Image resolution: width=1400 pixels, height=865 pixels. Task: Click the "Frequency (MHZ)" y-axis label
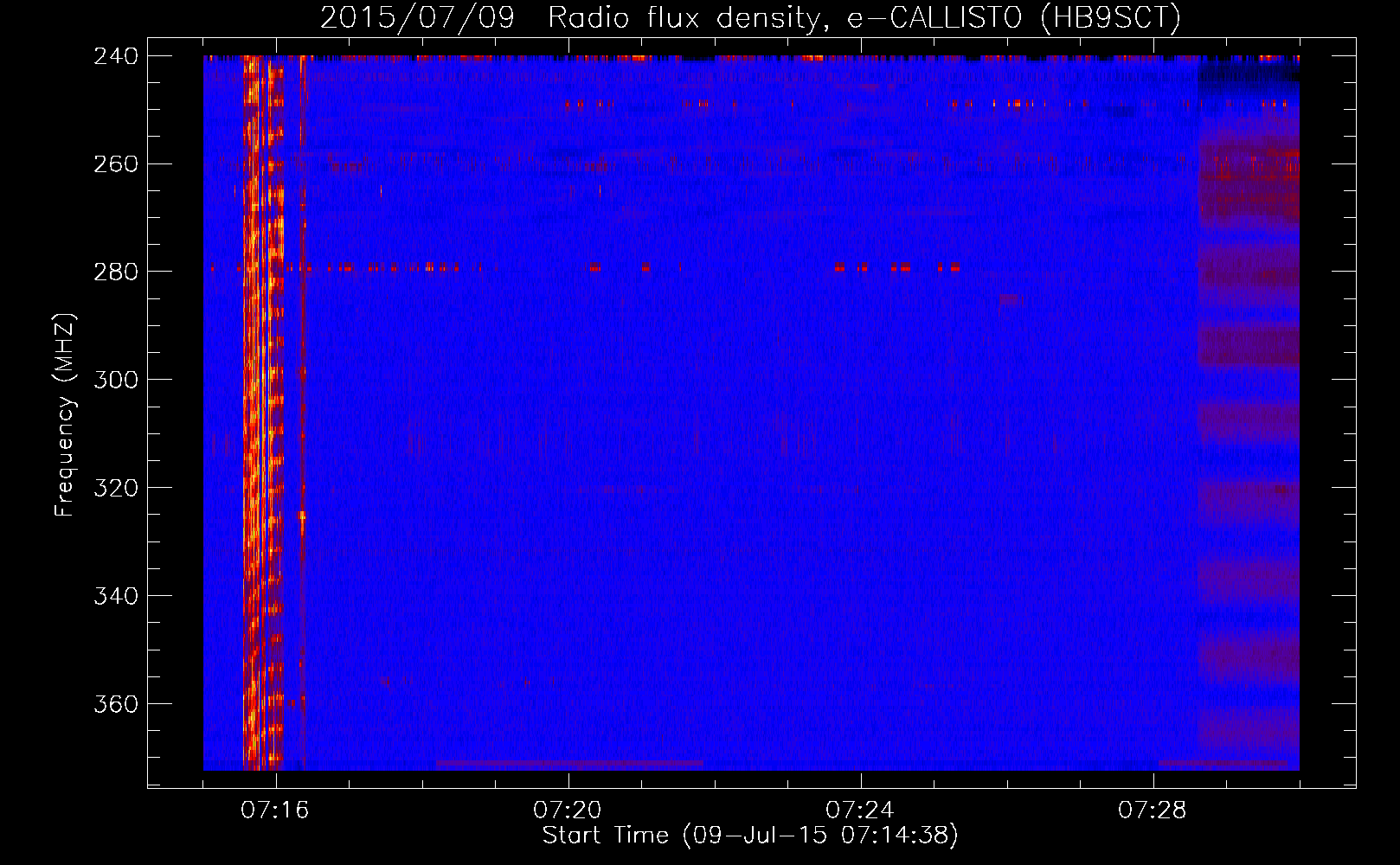[x=65, y=415]
